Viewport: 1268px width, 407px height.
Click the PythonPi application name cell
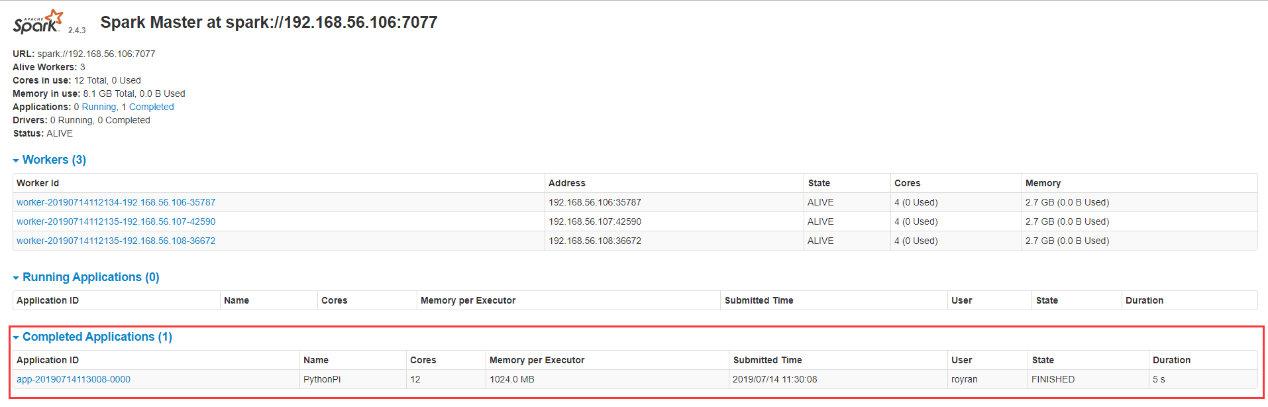coord(324,380)
